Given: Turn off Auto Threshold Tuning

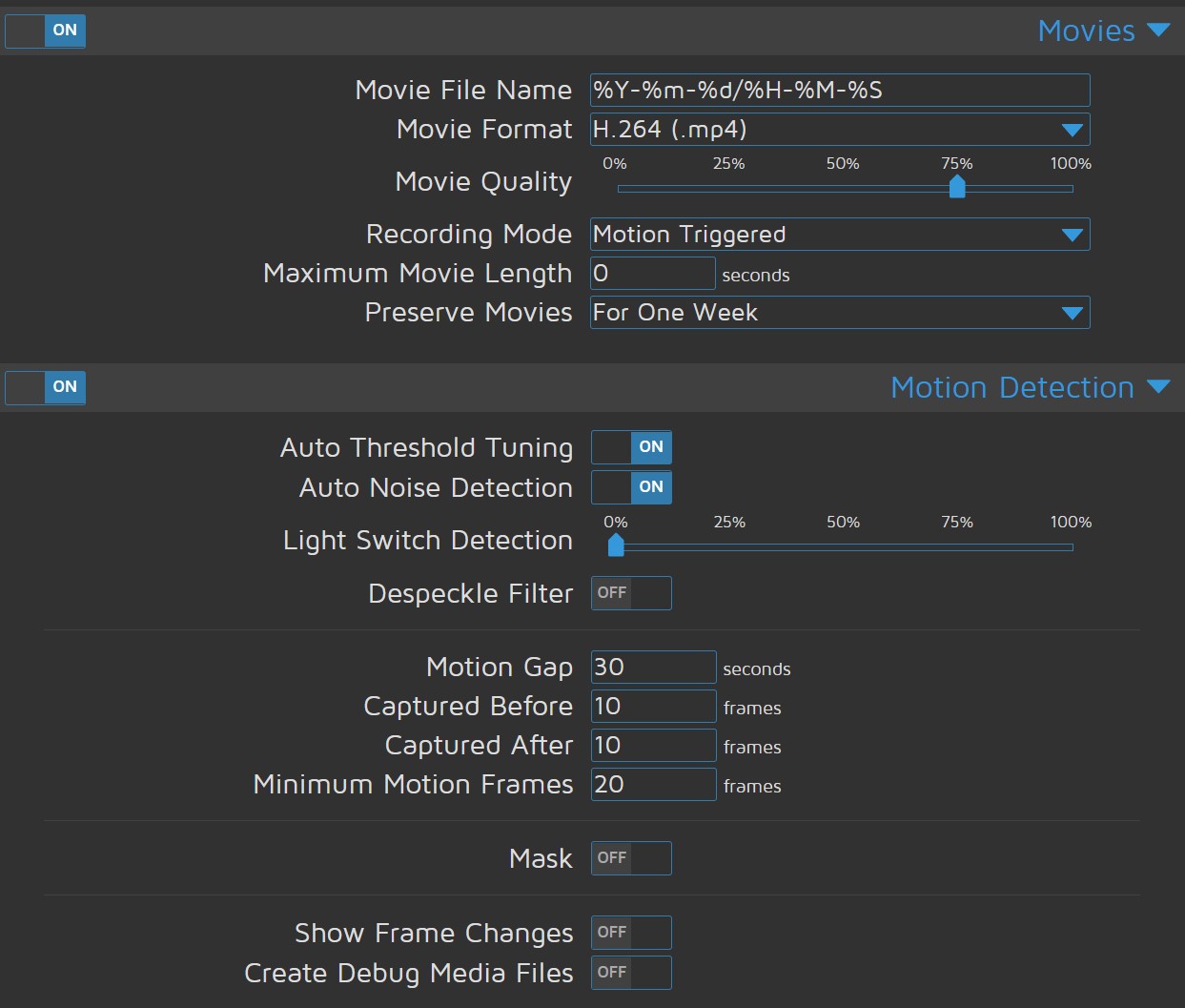Looking at the screenshot, I should 631,446.
